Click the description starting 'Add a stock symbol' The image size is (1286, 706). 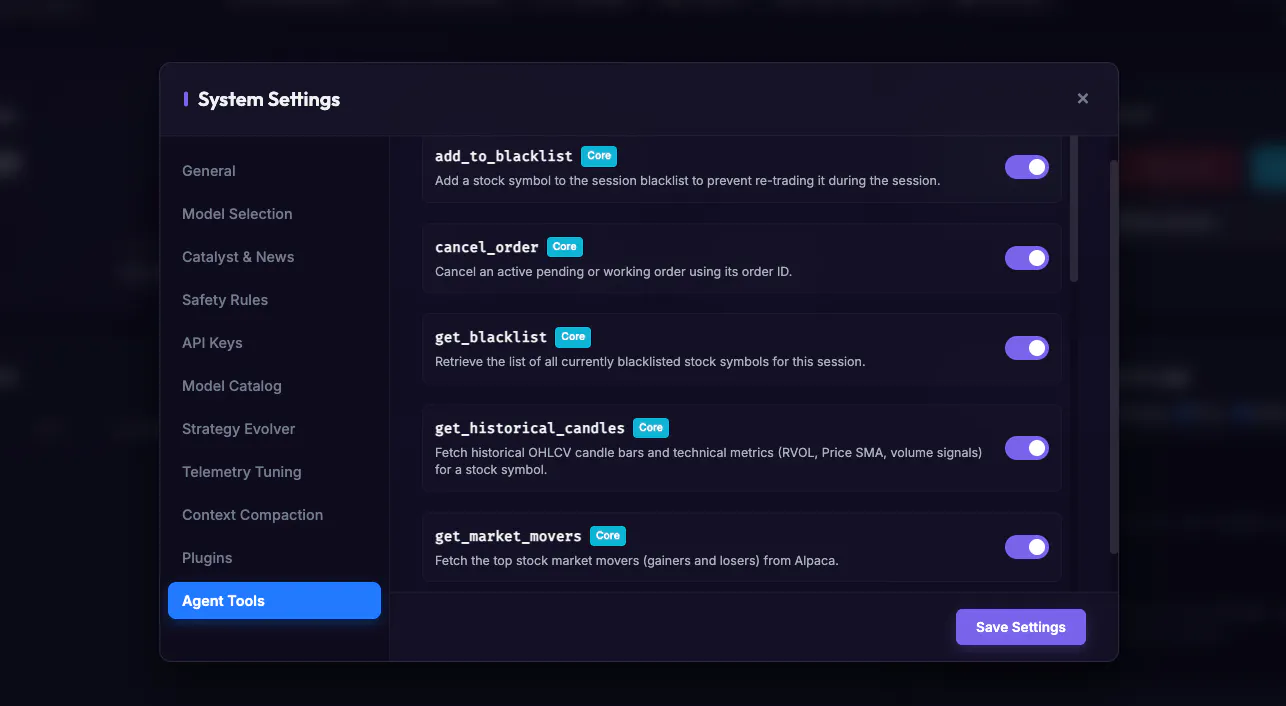point(687,181)
